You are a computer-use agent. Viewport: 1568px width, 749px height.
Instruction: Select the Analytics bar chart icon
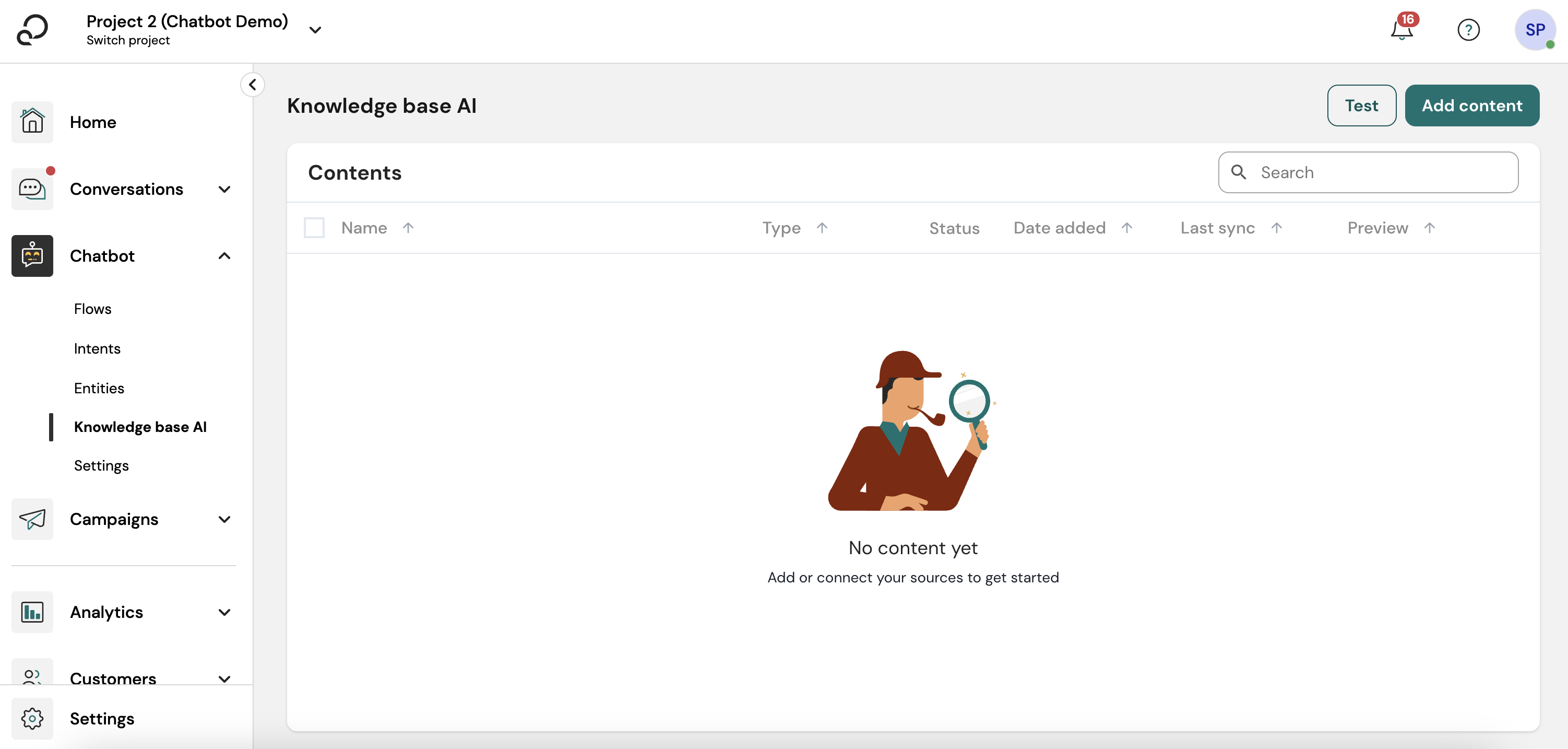pyautogui.click(x=32, y=612)
